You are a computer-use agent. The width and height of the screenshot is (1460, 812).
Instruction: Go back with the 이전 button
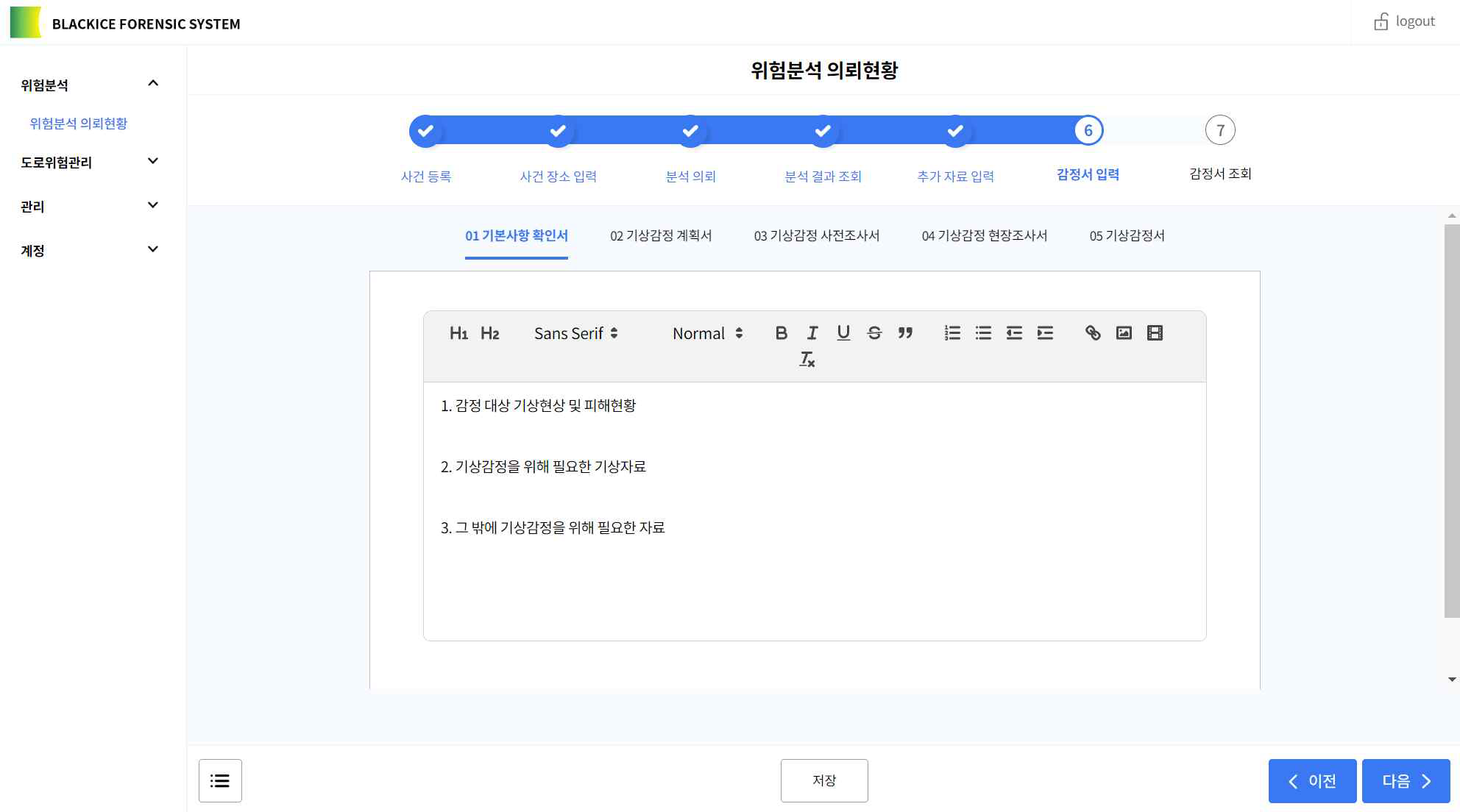coord(1312,780)
